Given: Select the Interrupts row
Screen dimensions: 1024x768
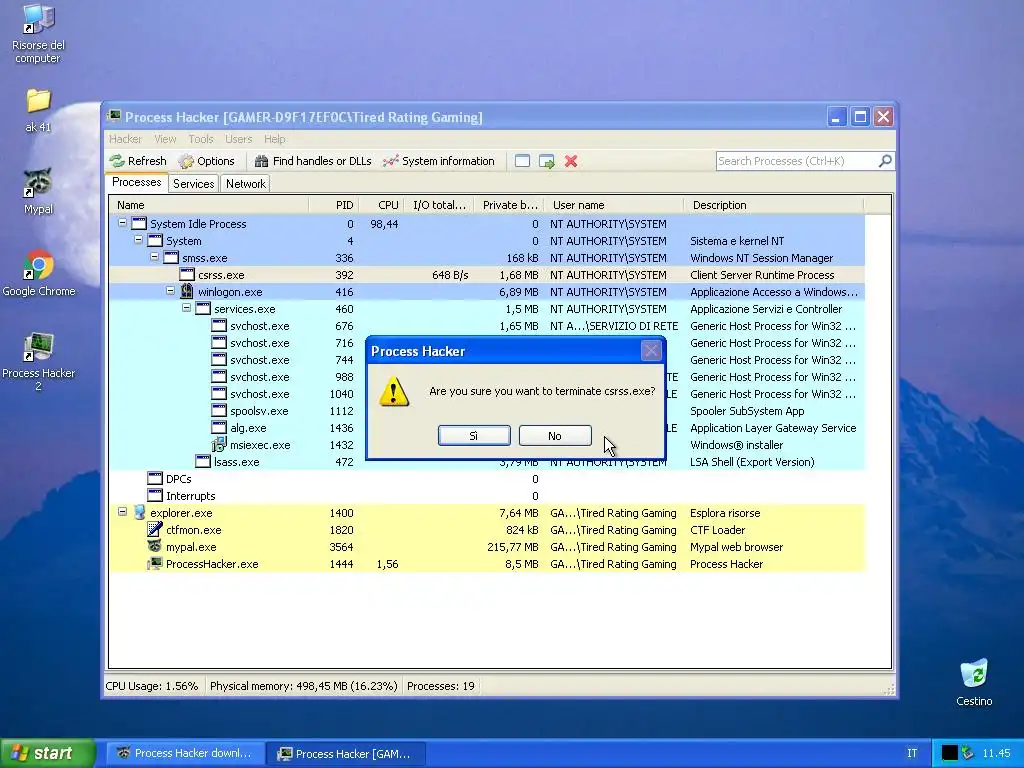Looking at the screenshot, I should click(x=487, y=496).
